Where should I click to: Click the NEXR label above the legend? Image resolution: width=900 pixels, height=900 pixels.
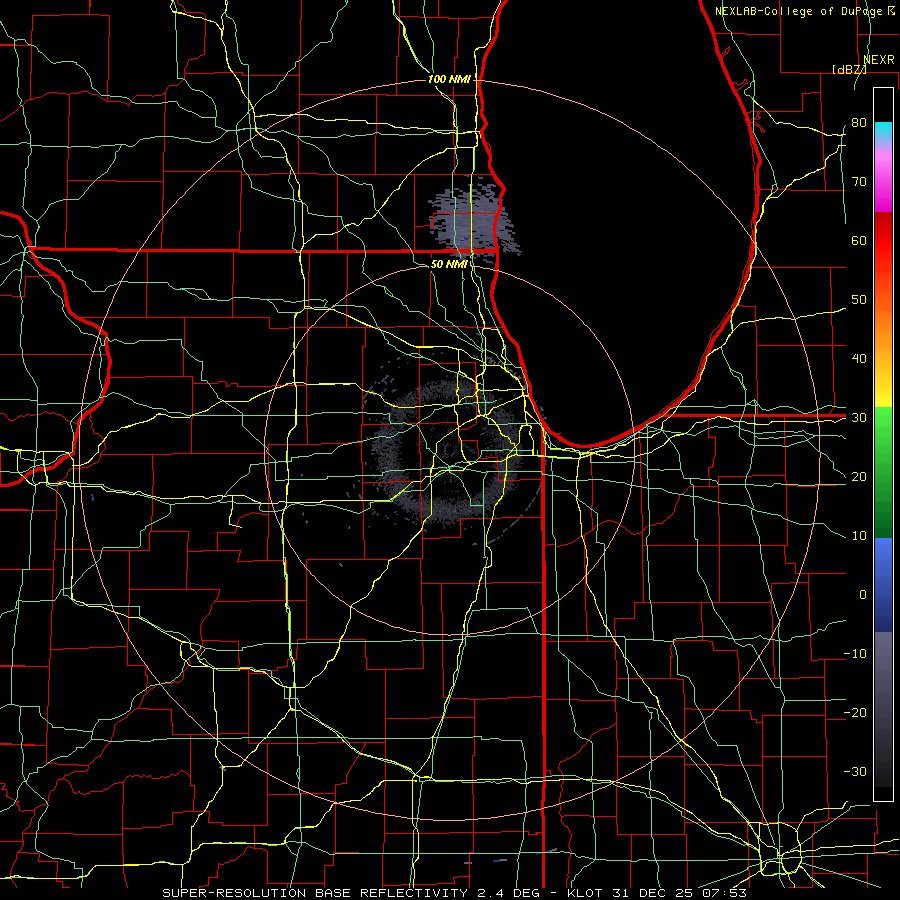point(878,60)
